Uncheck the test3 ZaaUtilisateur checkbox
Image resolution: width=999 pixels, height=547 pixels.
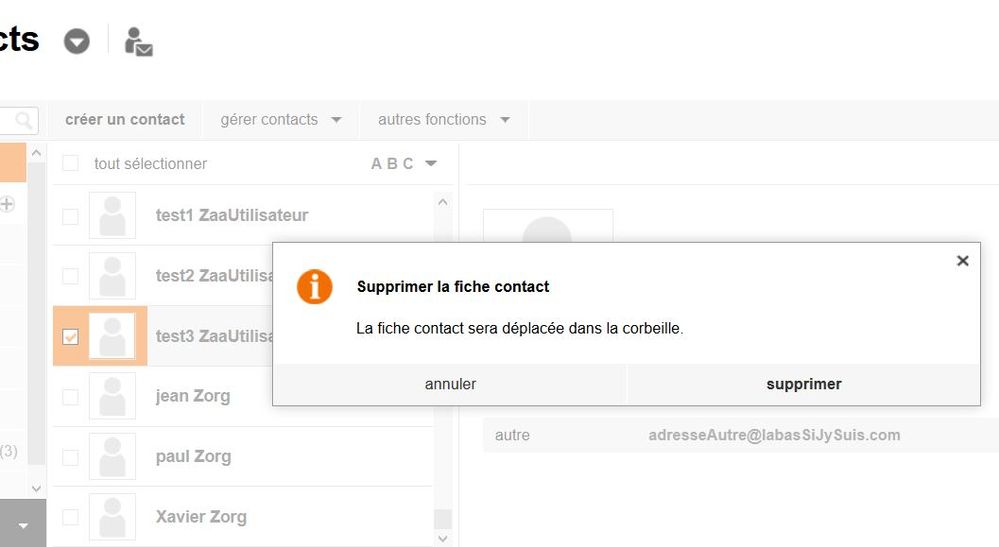70,337
